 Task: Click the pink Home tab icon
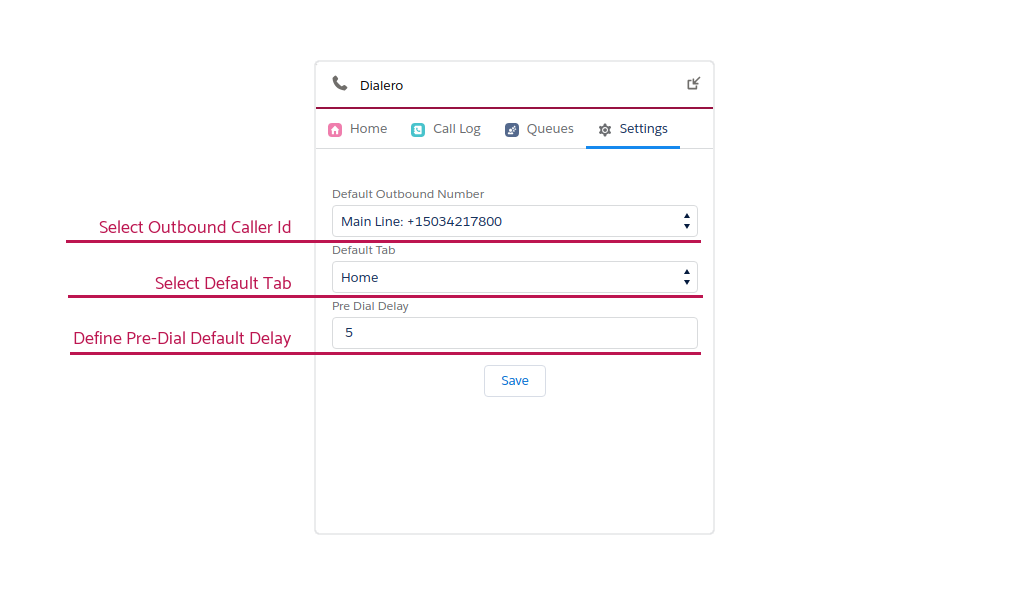335,130
